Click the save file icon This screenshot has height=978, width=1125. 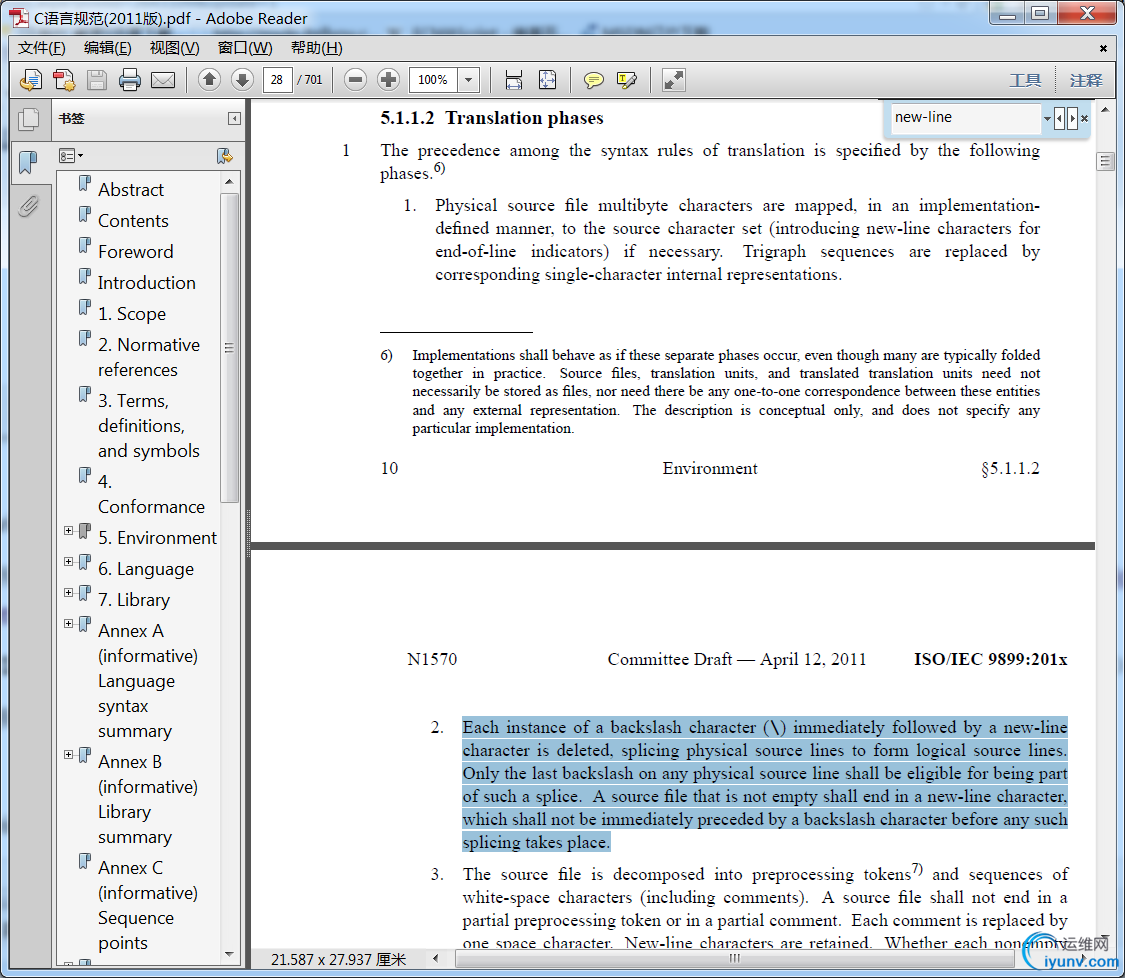[97, 80]
